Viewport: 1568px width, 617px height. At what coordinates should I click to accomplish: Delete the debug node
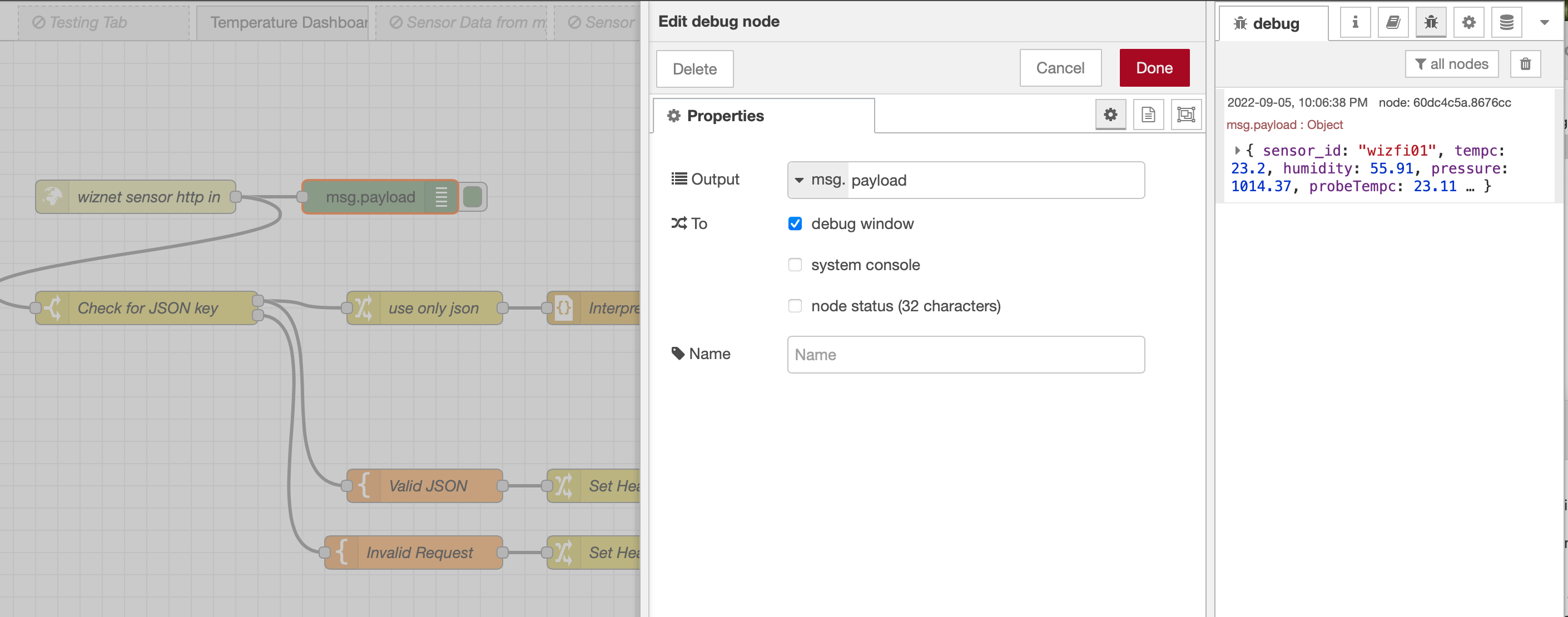pyautogui.click(x=694, y=69)
